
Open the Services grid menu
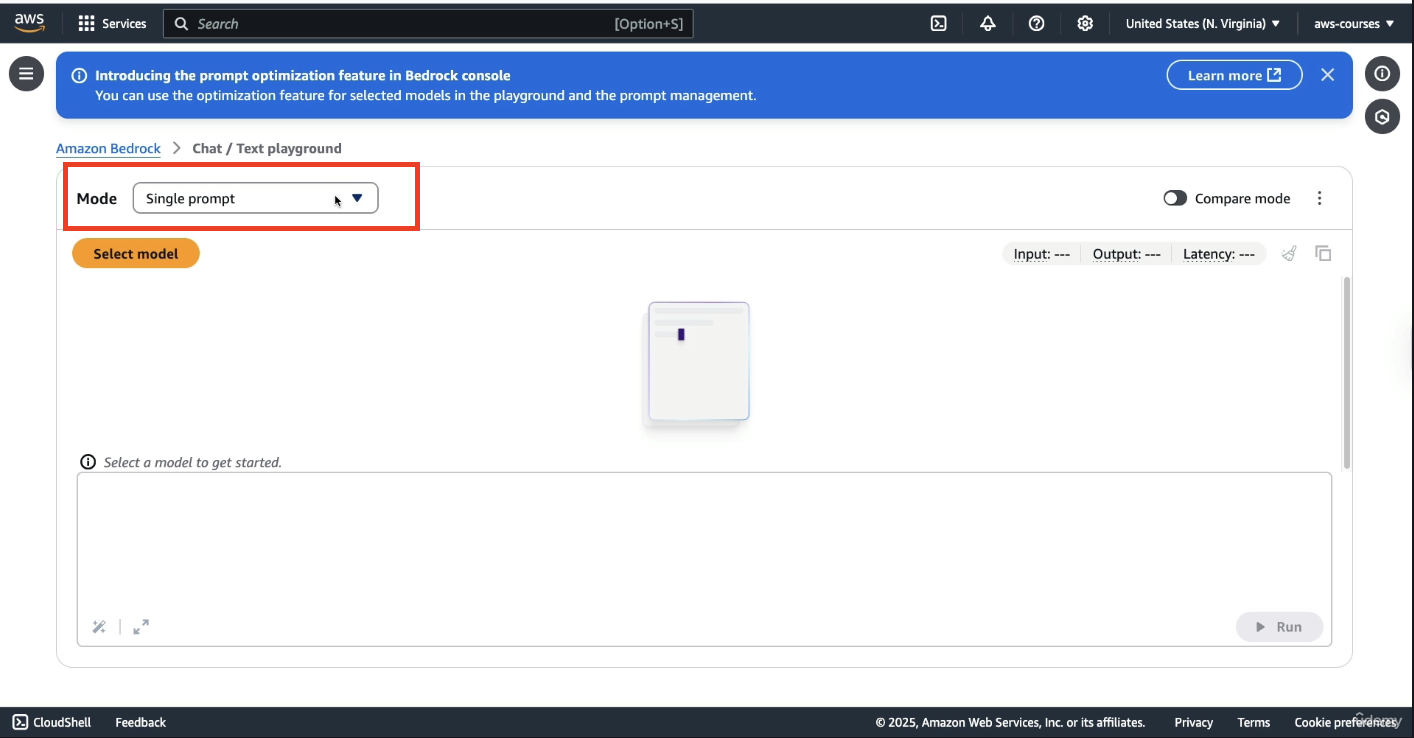[112, 23]
